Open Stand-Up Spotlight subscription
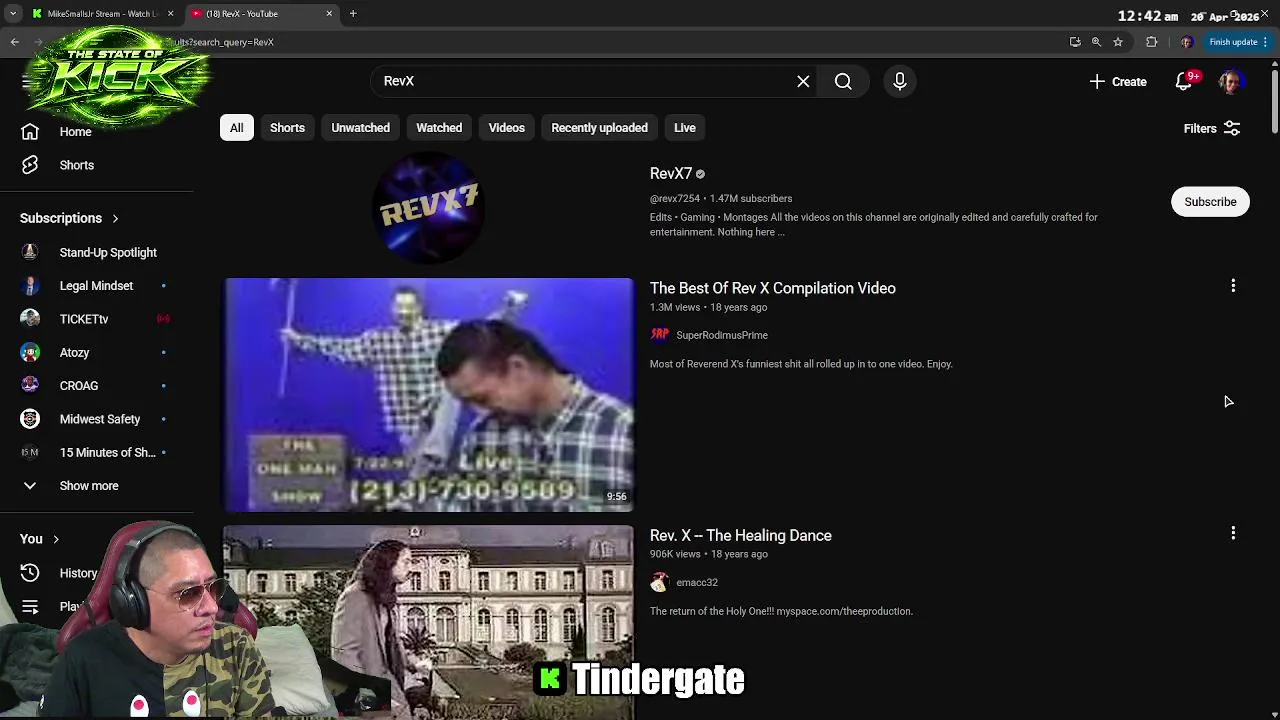1280x720 pixels. tap(97, 253)
